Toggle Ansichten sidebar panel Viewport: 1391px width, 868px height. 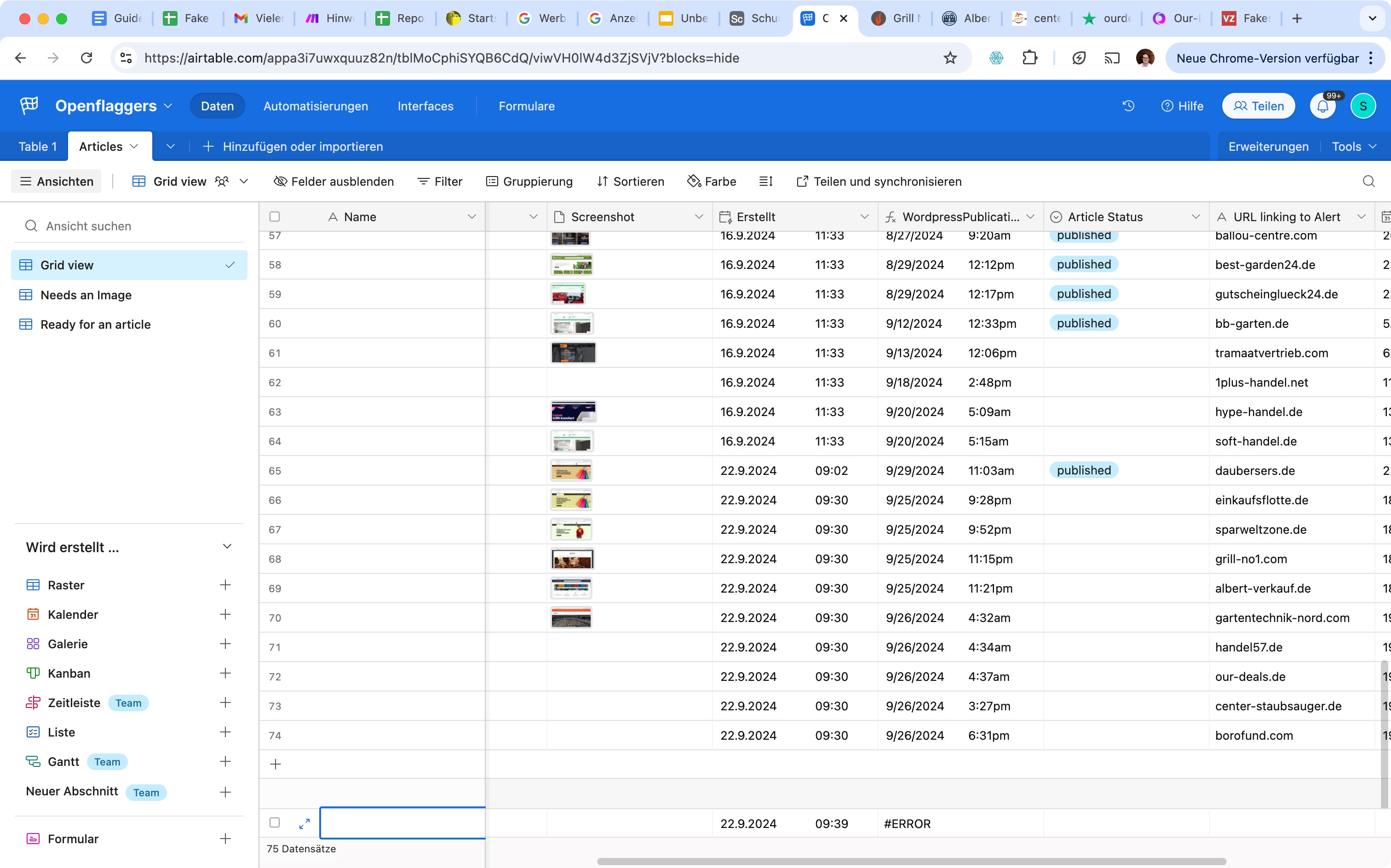pos(56,182)
